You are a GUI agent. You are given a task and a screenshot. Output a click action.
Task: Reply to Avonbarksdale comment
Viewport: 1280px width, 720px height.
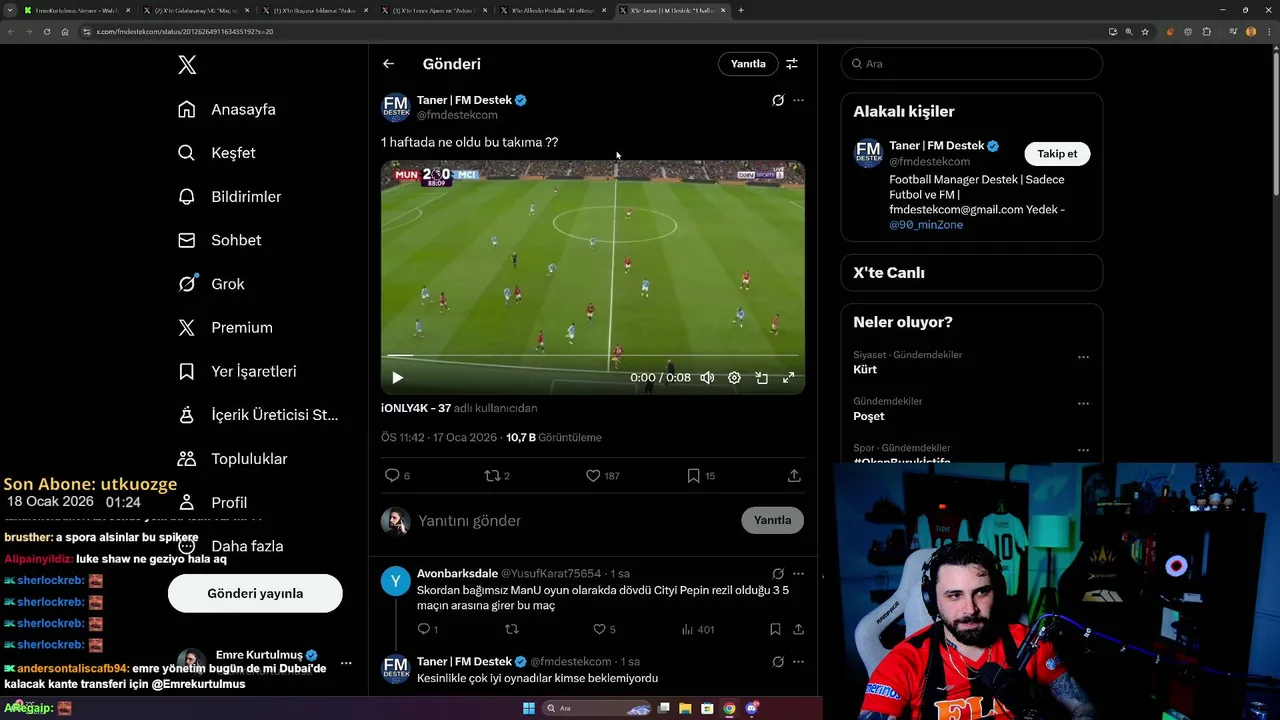pos(427,629)
